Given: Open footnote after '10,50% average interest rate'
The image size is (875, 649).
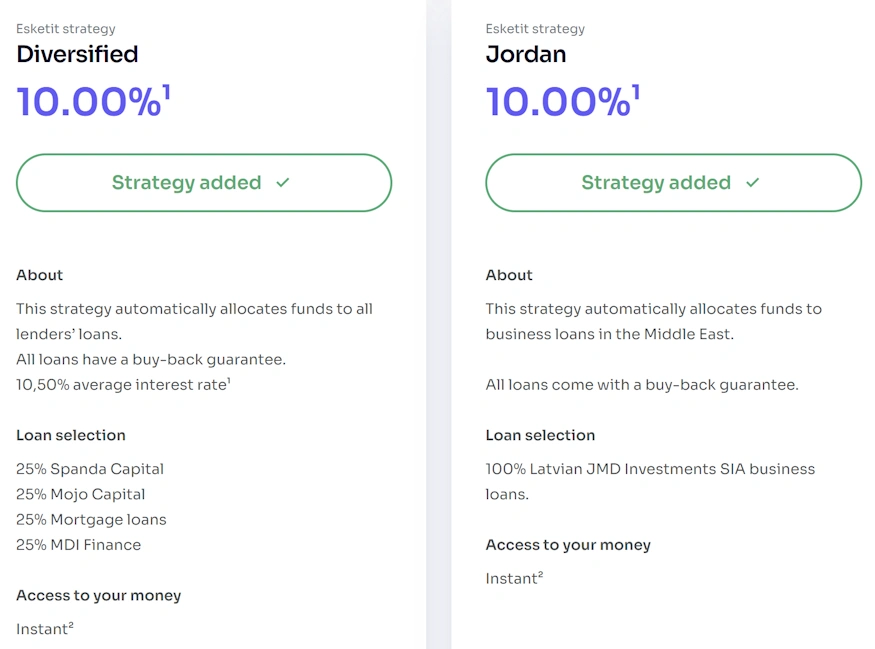Looking at the screenshot, I should [x=229, y=379].
